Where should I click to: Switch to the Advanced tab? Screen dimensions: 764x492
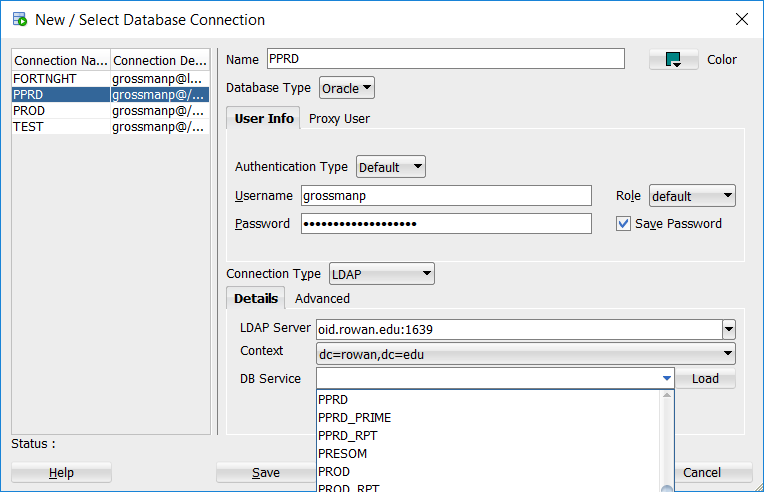tap(322, 299)
